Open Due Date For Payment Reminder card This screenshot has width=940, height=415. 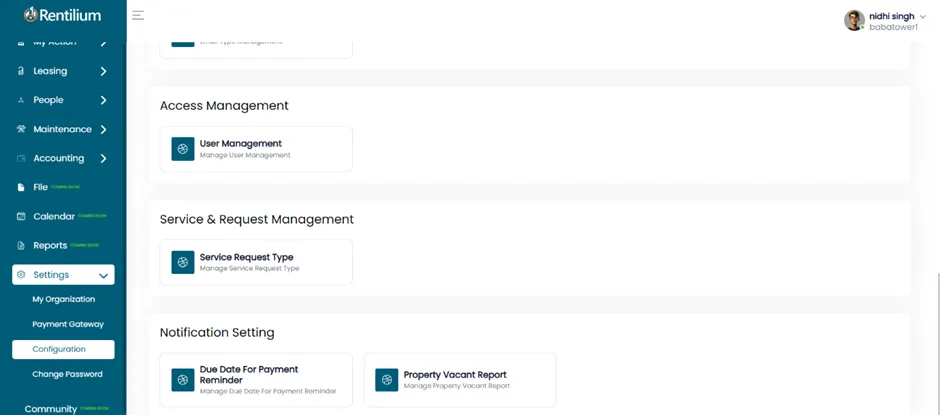(256, 380)
